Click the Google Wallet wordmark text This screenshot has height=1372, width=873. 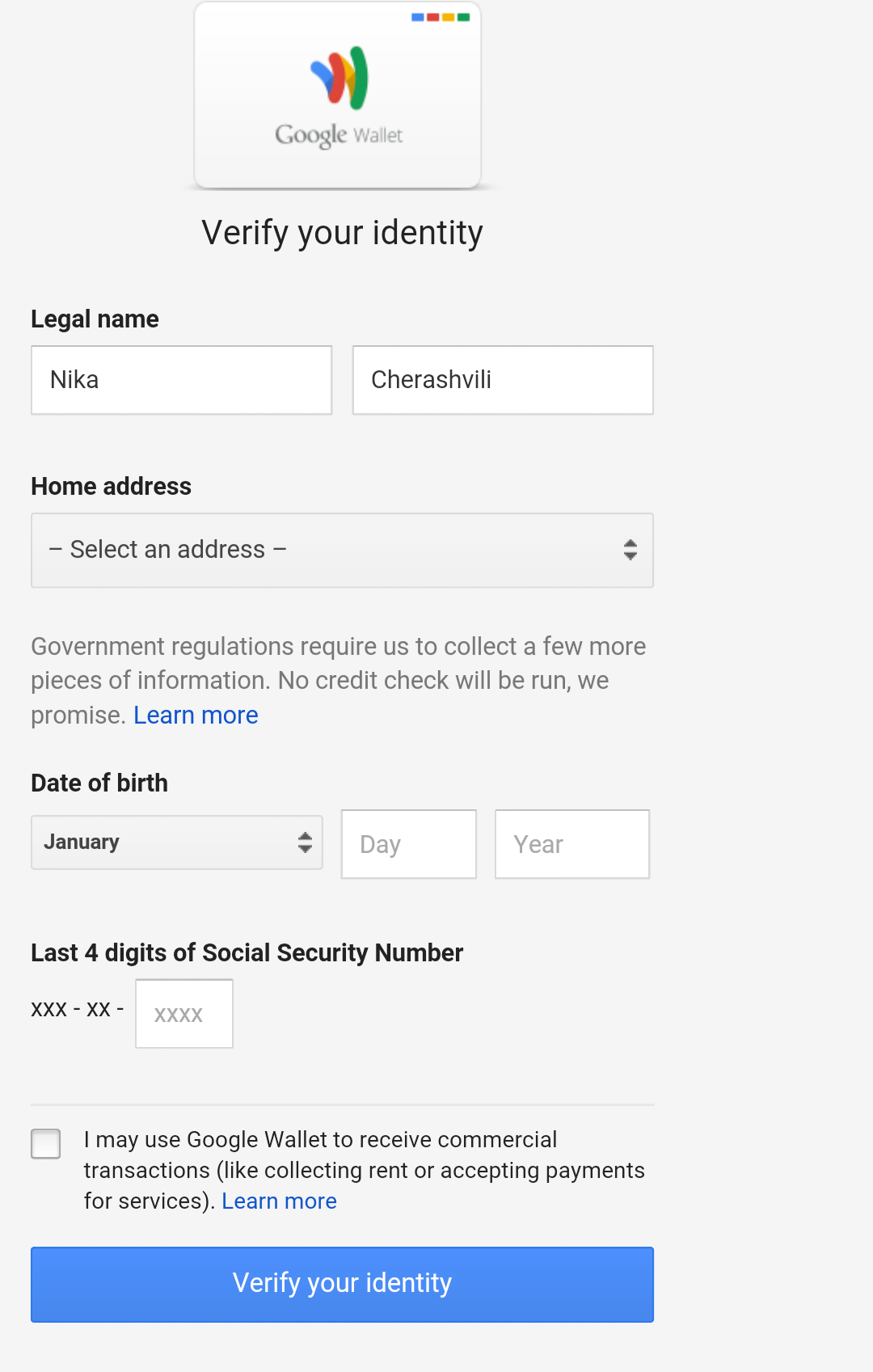tap(339, 135)
